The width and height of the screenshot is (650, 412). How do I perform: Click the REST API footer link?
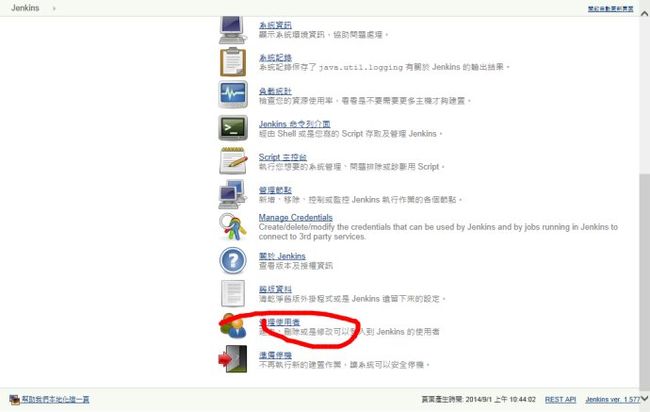coord(560,400)
